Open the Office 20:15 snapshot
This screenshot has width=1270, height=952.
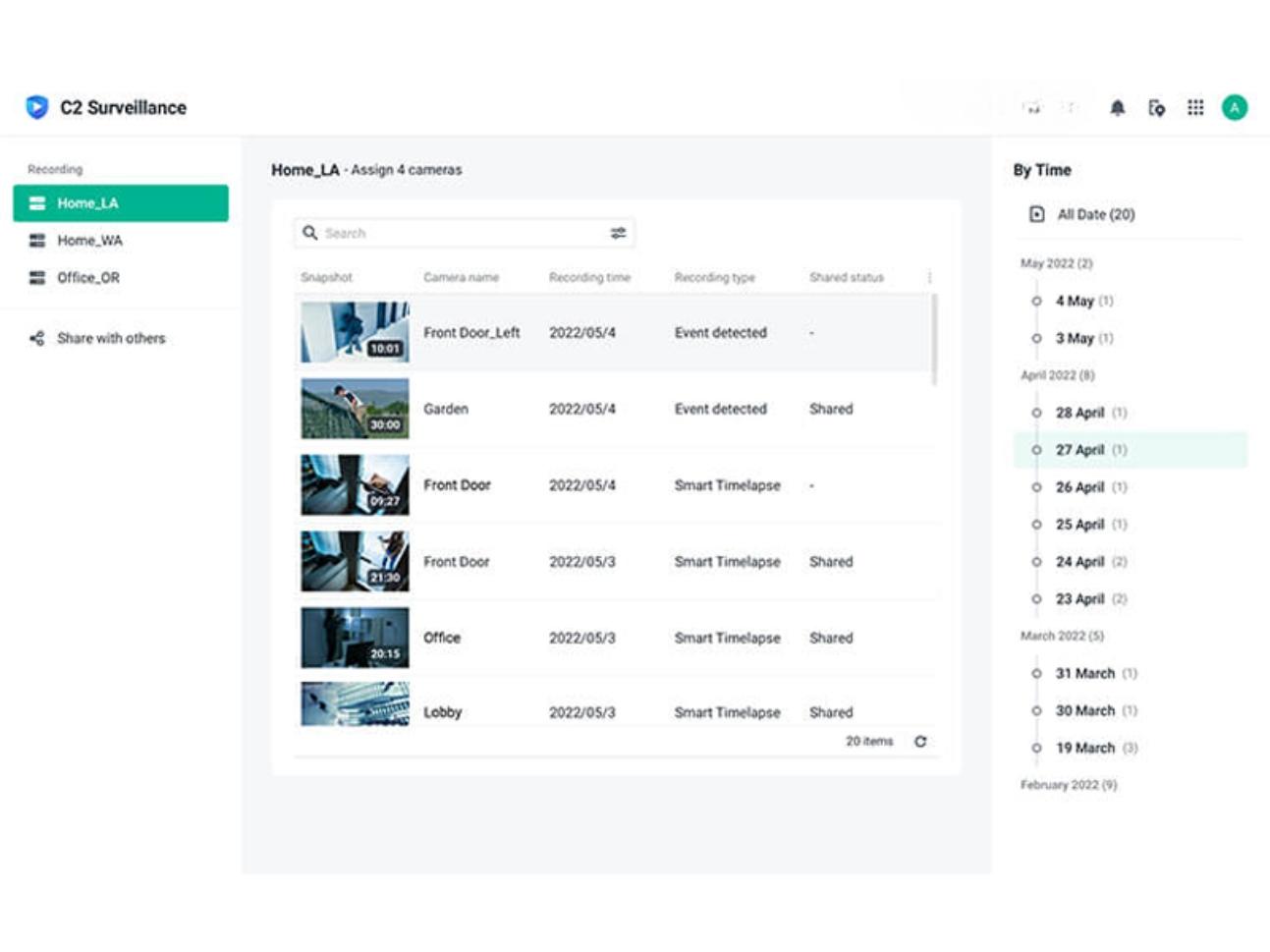pyautogui.click(x=355, y=638)
